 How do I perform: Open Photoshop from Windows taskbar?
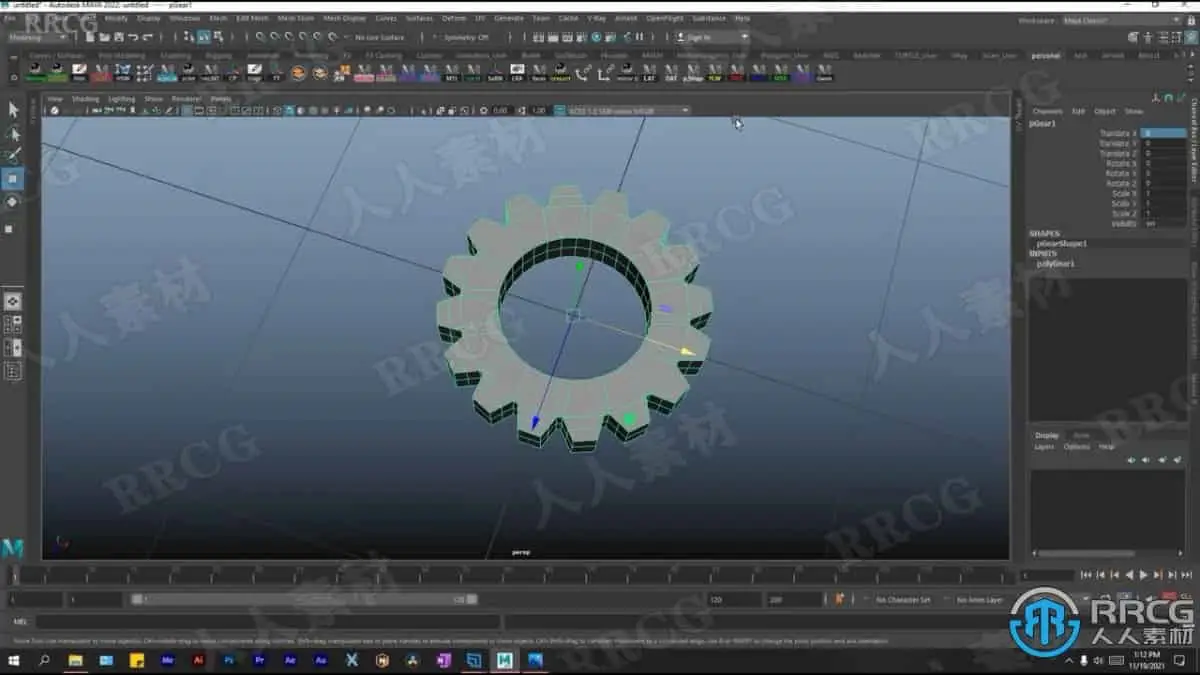229,660
